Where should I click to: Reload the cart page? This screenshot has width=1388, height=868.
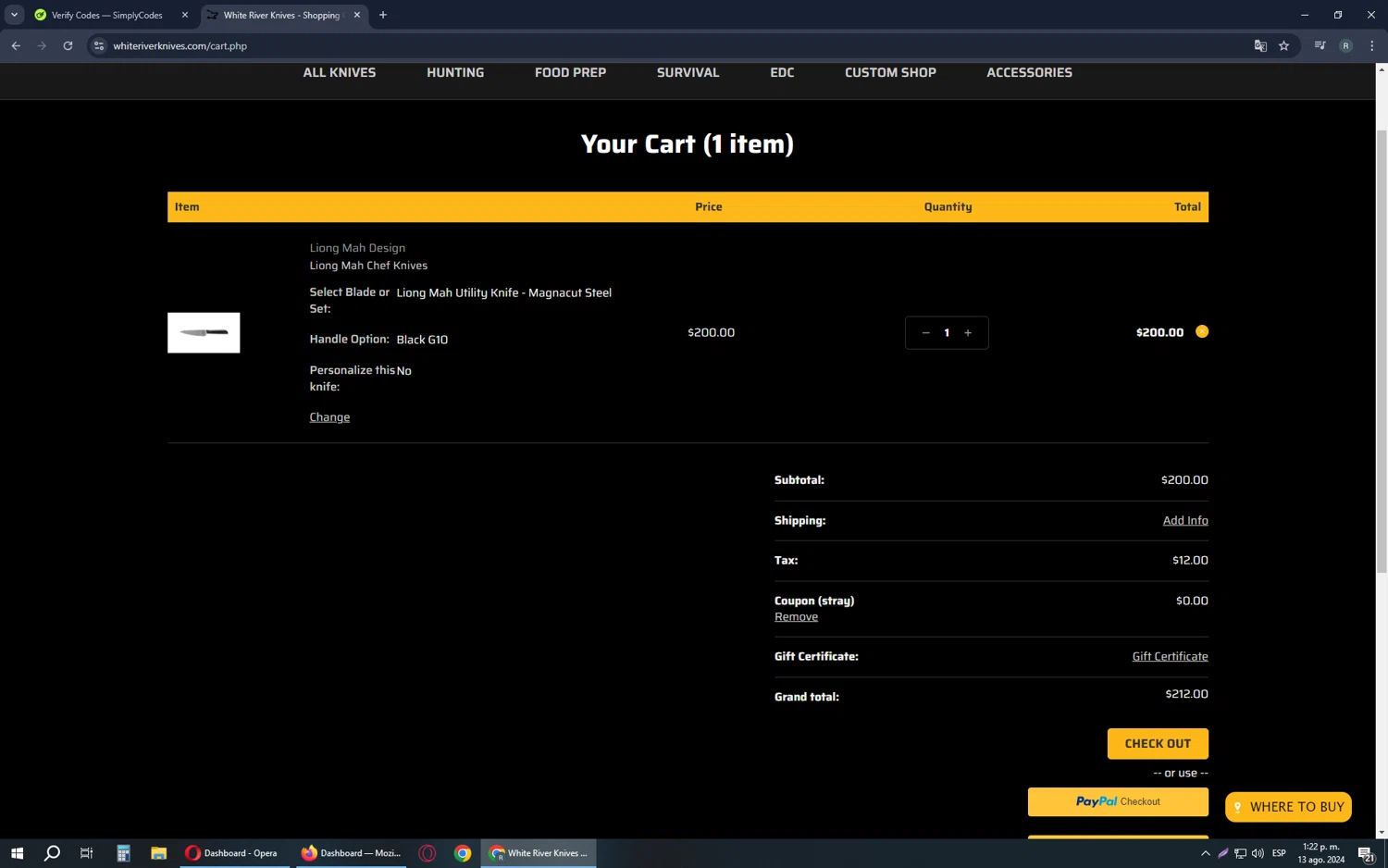[68, 45]
